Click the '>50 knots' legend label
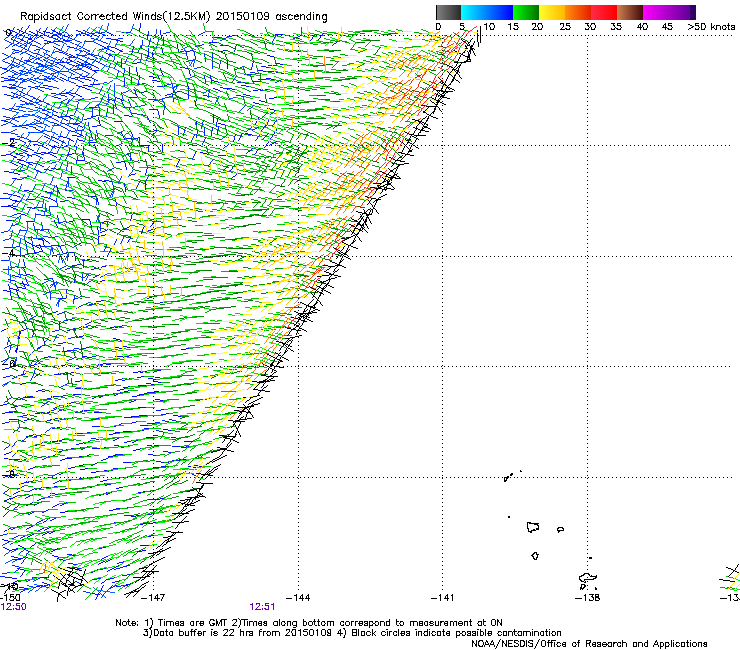The height and width of the screenshot is (650, 740). coord(712,27)
